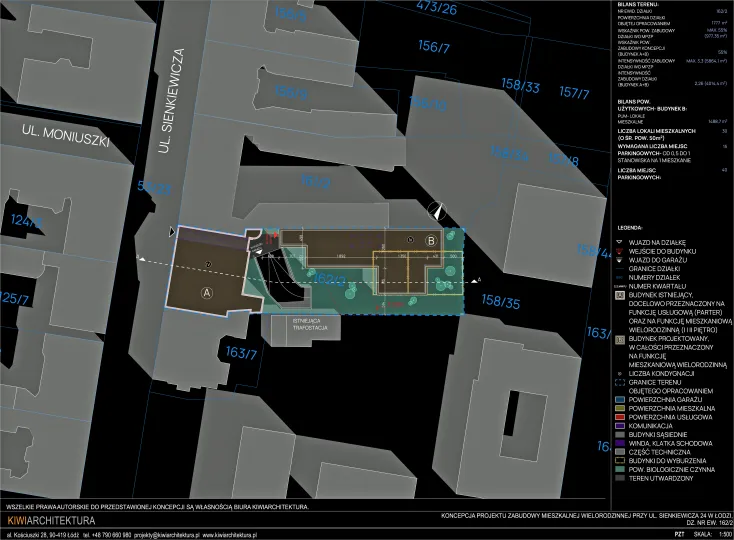Click the black site entrance arrow on Sienkiewicza

click(x=172, y=232)
